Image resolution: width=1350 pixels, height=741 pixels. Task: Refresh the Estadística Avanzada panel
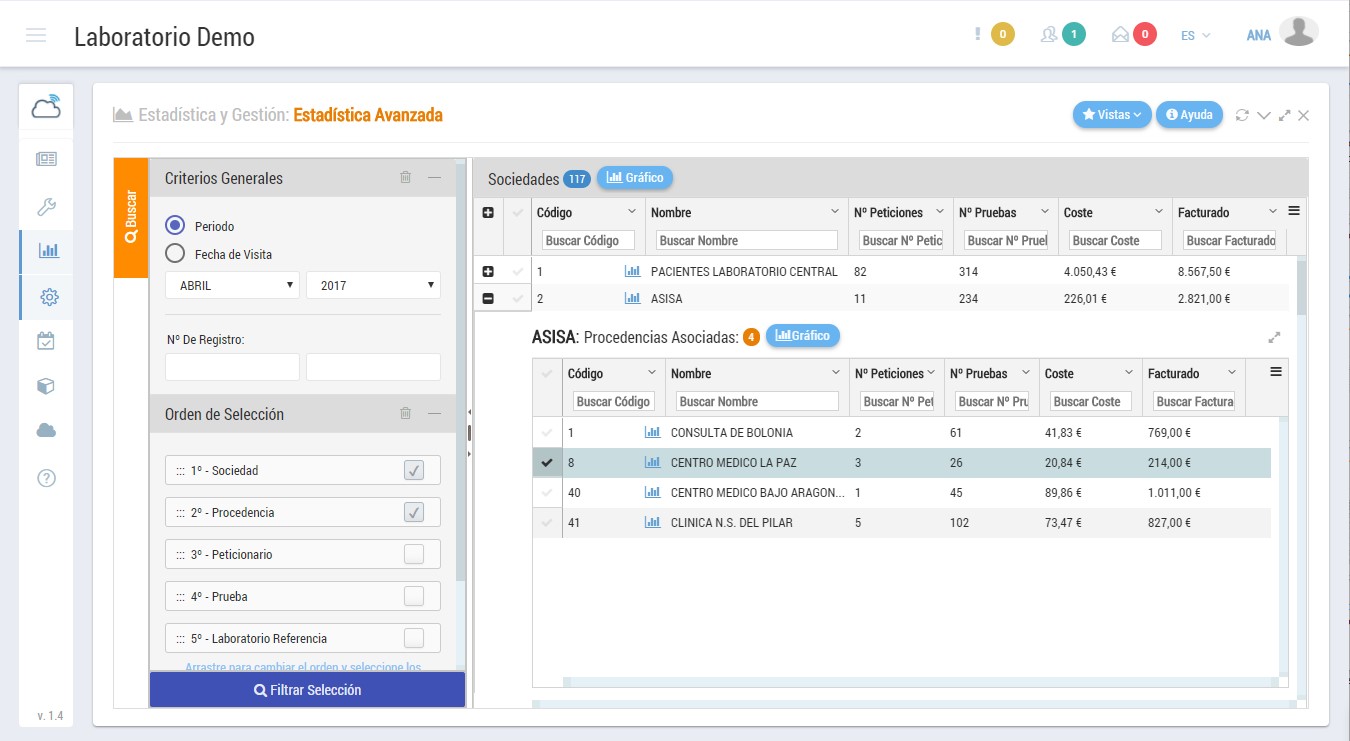pyautogui.click(x=1243, y=115)
